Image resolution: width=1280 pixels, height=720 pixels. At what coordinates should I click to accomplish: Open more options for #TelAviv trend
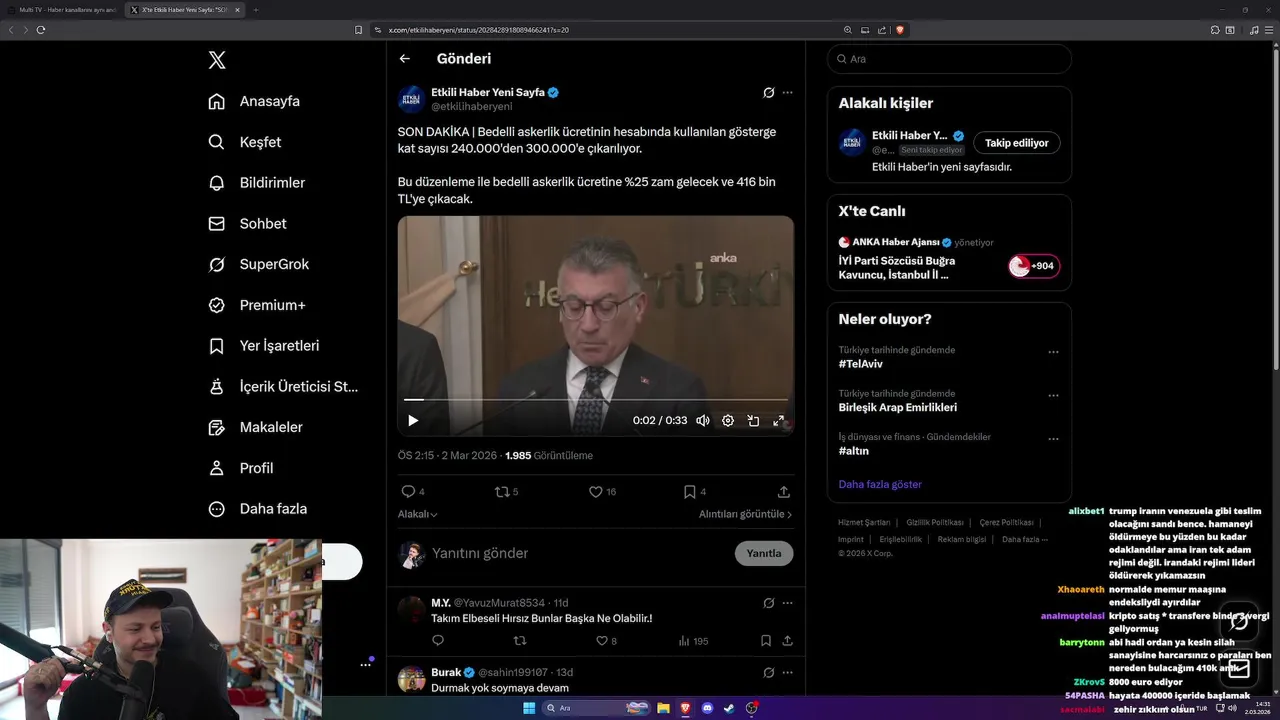[1053, 352]
